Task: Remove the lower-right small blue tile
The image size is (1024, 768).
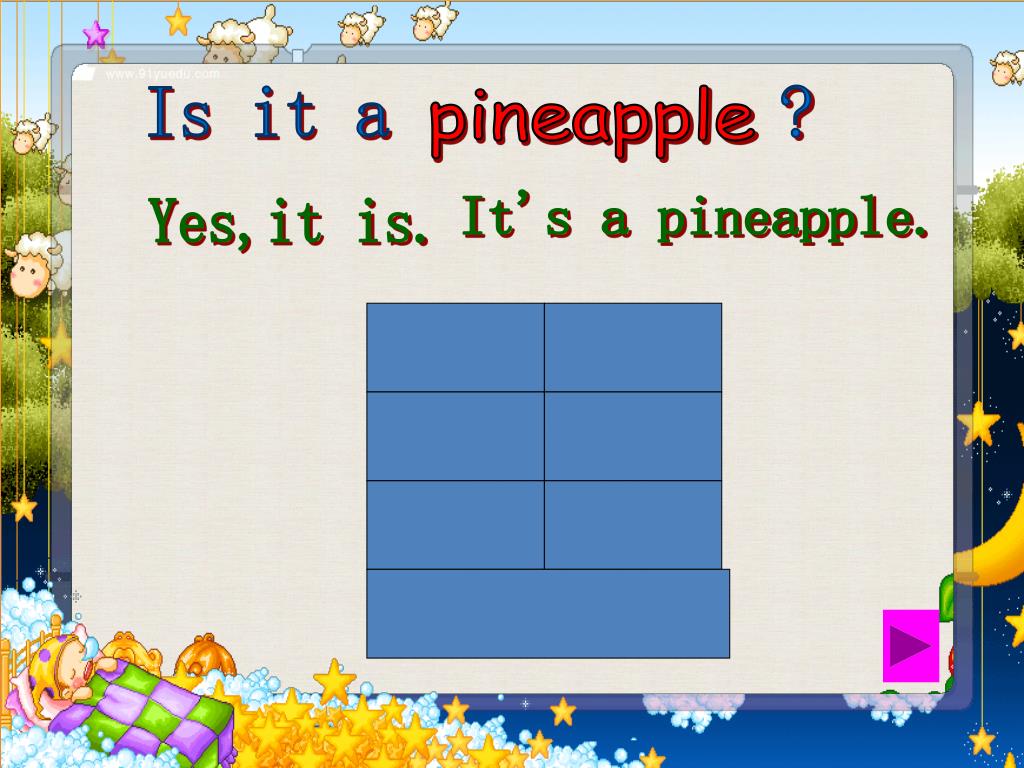Action: point(633,525)
